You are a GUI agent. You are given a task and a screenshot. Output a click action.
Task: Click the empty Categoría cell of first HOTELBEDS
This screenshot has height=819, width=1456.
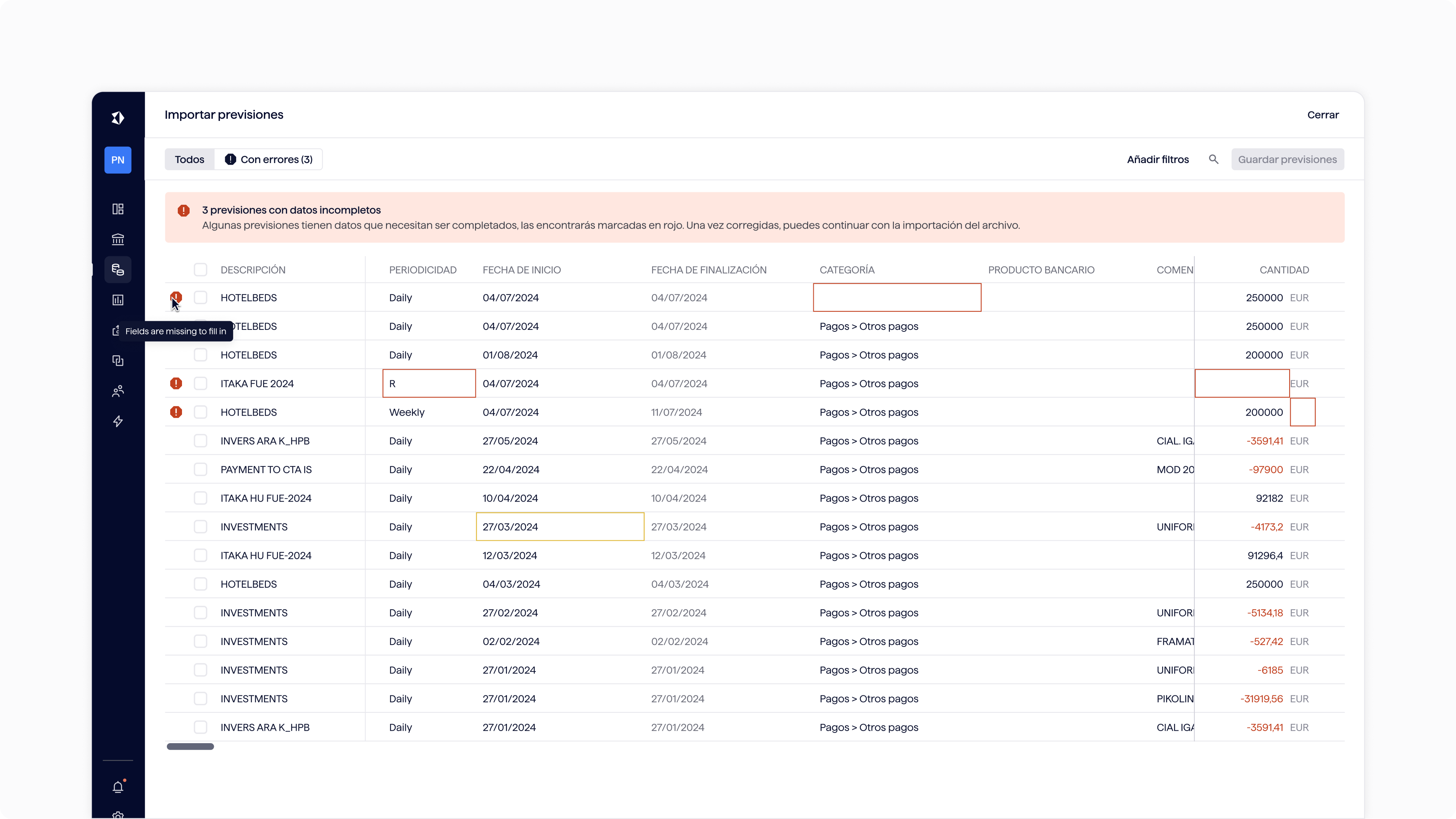pos(897,297)
